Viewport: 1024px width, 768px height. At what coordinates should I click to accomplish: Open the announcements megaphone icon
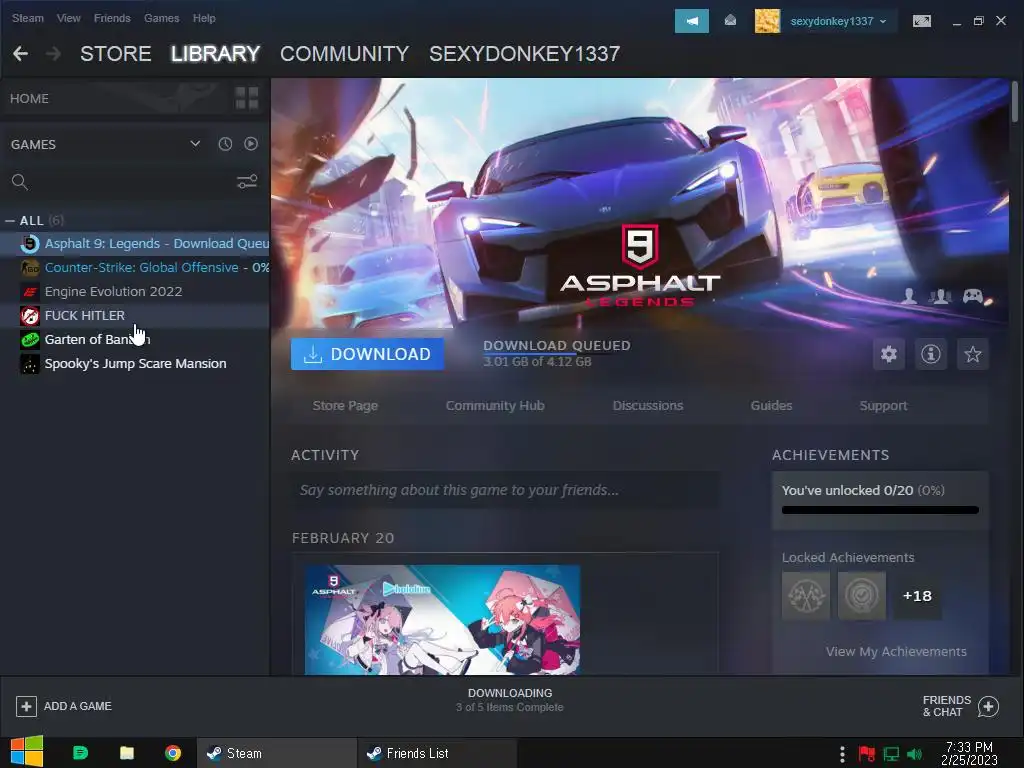click(692, 21)
